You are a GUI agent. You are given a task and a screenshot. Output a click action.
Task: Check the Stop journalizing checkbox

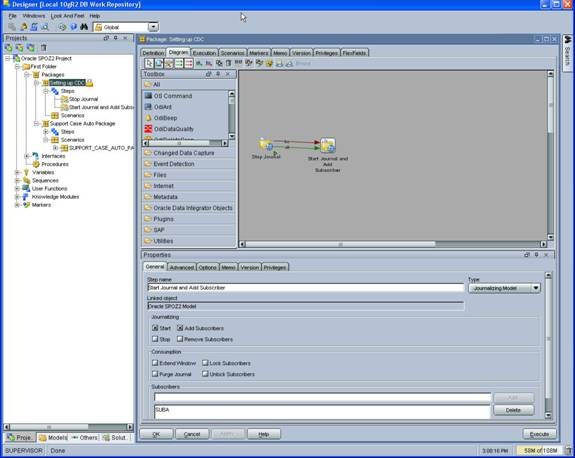(155, 339)
